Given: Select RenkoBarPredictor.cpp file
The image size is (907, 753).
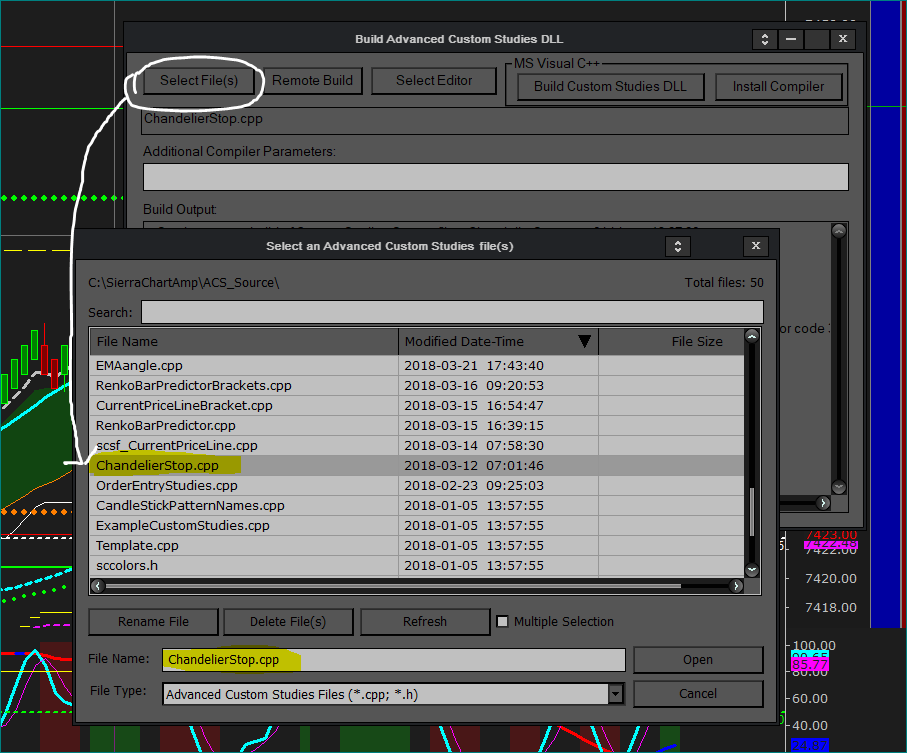Looking at the screenshot, I should point(417,426).
